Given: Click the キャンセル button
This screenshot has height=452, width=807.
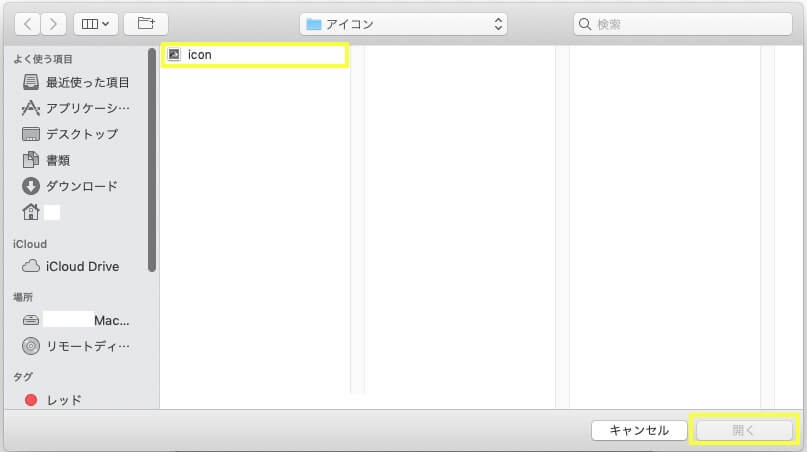Looking at the screenshot, I should [639, 430].
